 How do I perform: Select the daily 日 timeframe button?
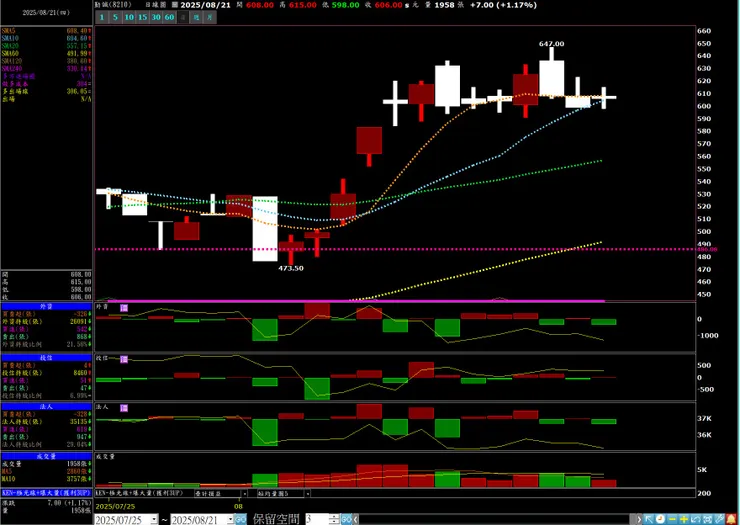point(183,17)
